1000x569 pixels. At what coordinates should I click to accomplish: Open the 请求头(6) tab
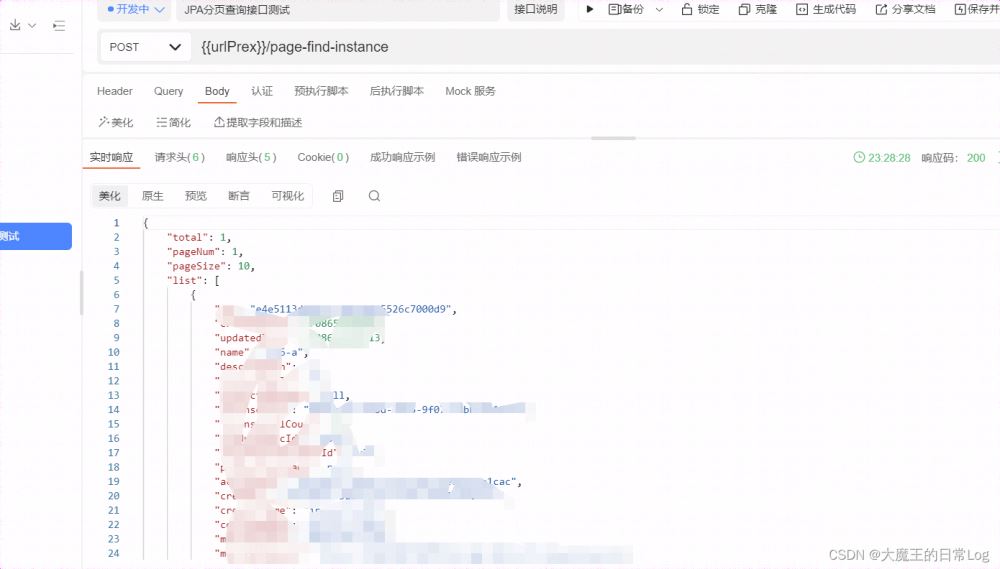tap(180, 158)
